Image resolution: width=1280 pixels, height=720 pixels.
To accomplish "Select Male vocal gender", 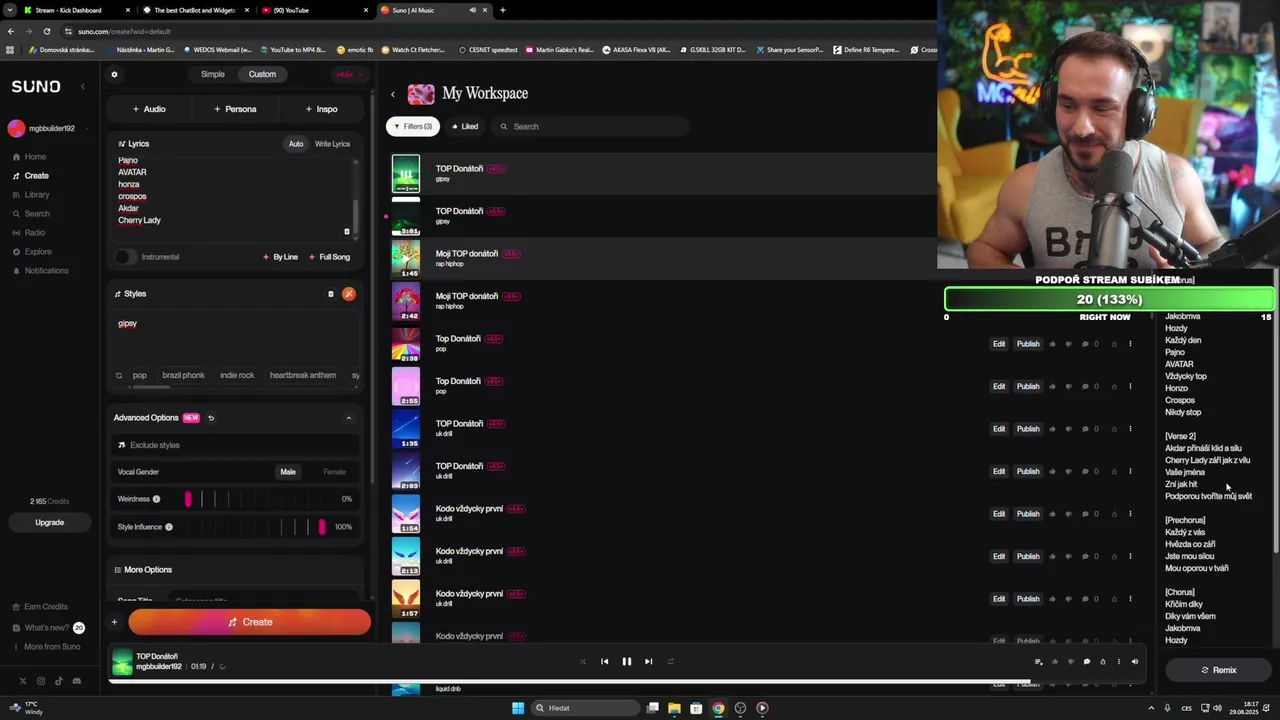I will click(x=288, y=472).
